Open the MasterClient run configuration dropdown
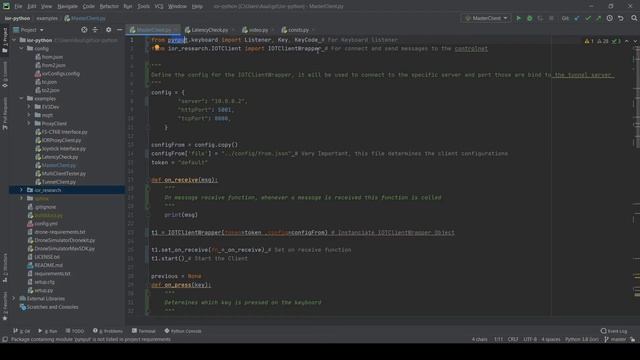The height and width of the screenshot is (360, 640). click(487, 18)
